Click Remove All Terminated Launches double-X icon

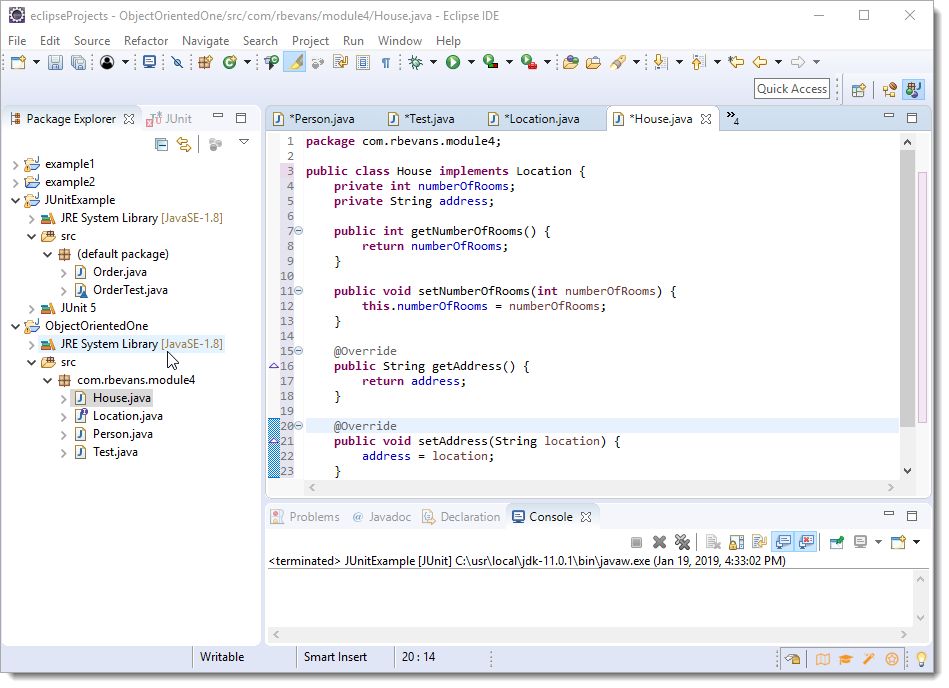683,542
